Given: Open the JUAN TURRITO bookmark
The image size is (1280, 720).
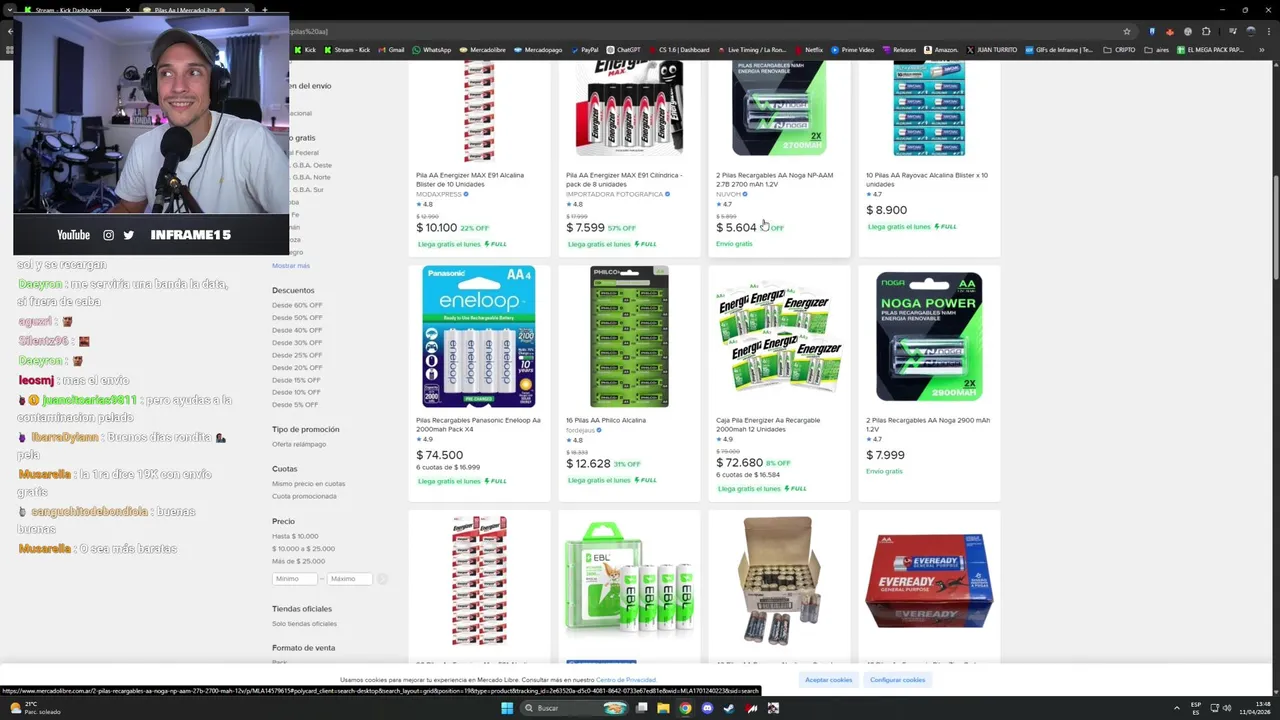Looking at the screenshot, I should [991, 50].
